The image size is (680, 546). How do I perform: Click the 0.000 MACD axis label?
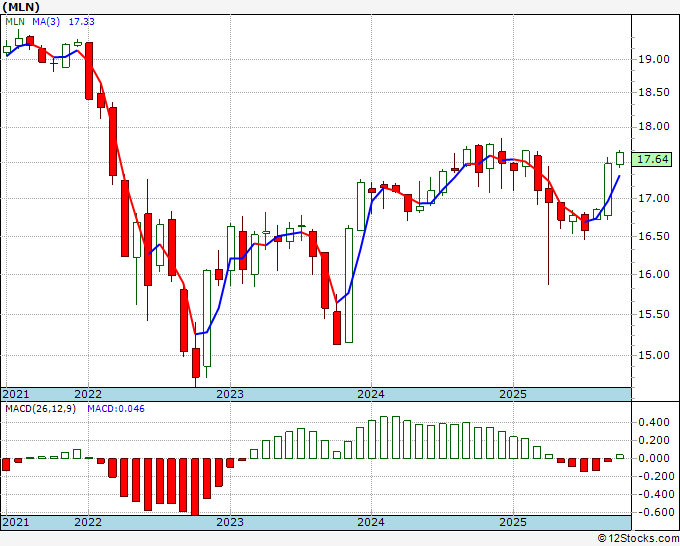[654, 458]
